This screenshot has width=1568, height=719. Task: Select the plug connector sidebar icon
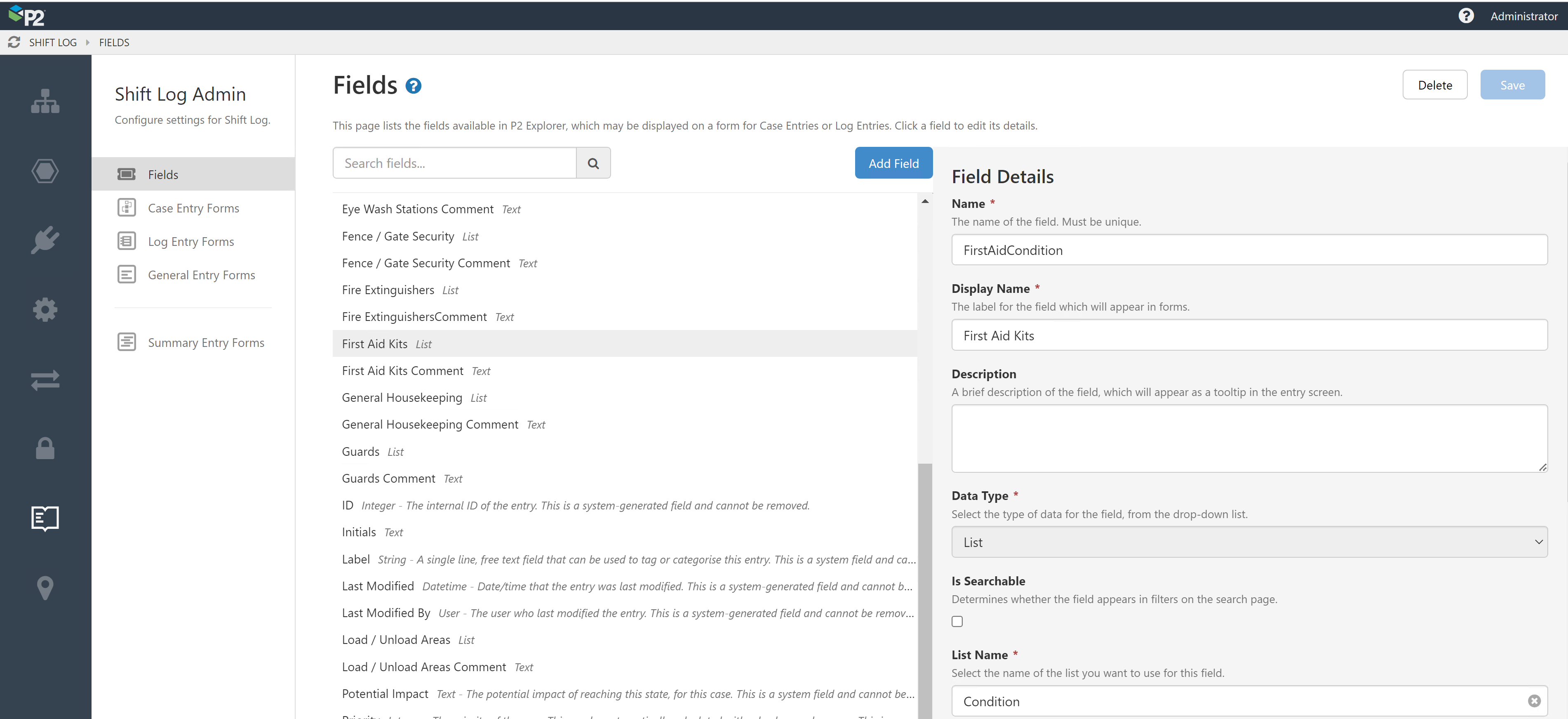click(45, 240)
